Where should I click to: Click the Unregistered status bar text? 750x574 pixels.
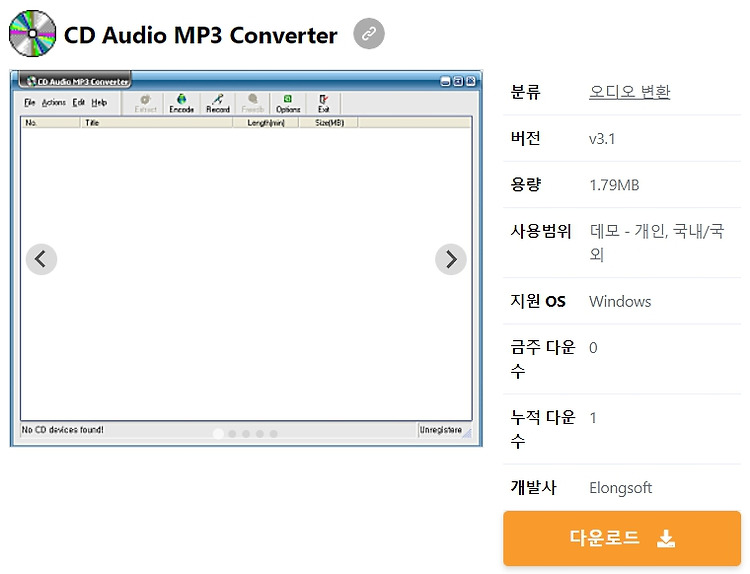(x=441, y=430)
